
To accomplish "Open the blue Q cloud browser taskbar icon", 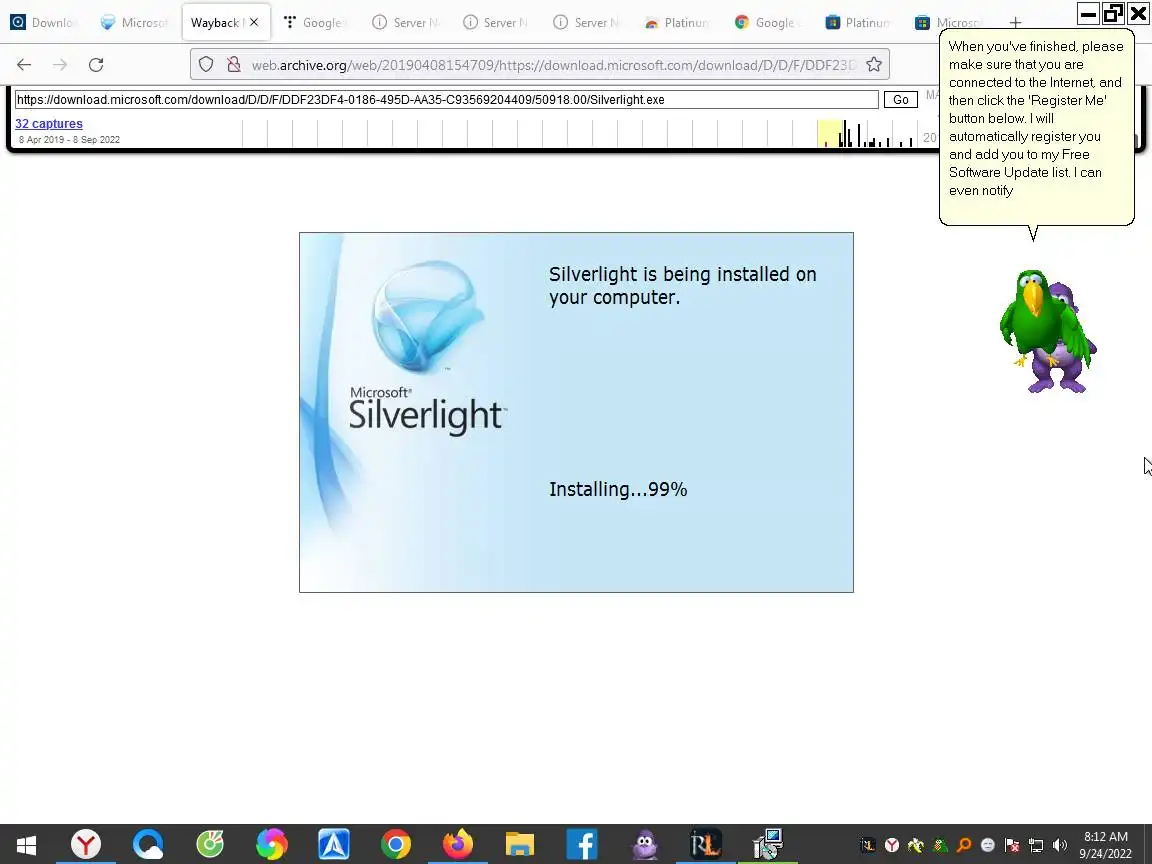I will click(148, 845).
